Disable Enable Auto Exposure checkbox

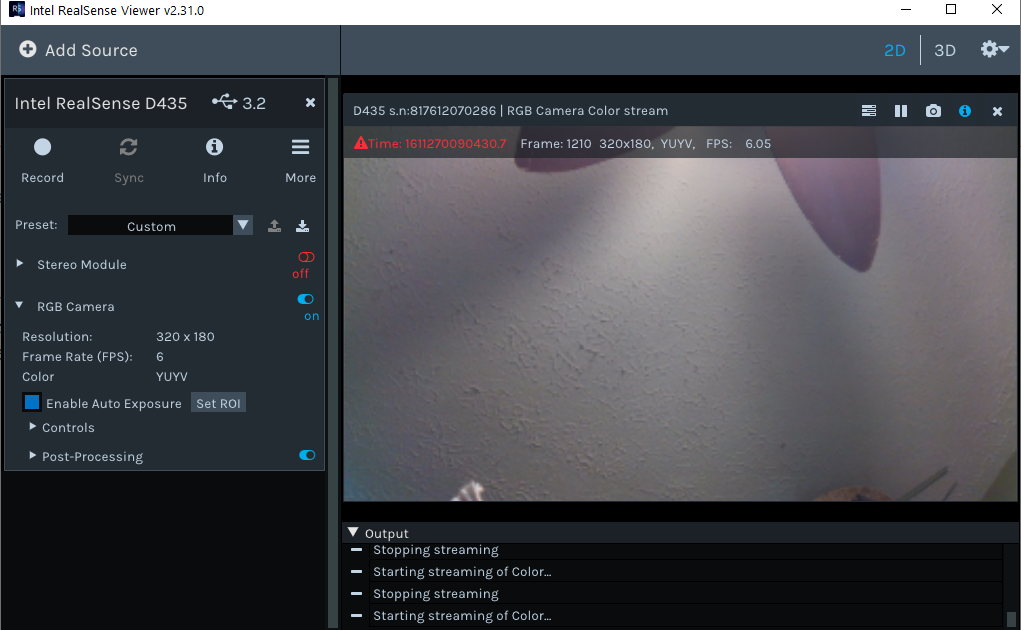31,402
